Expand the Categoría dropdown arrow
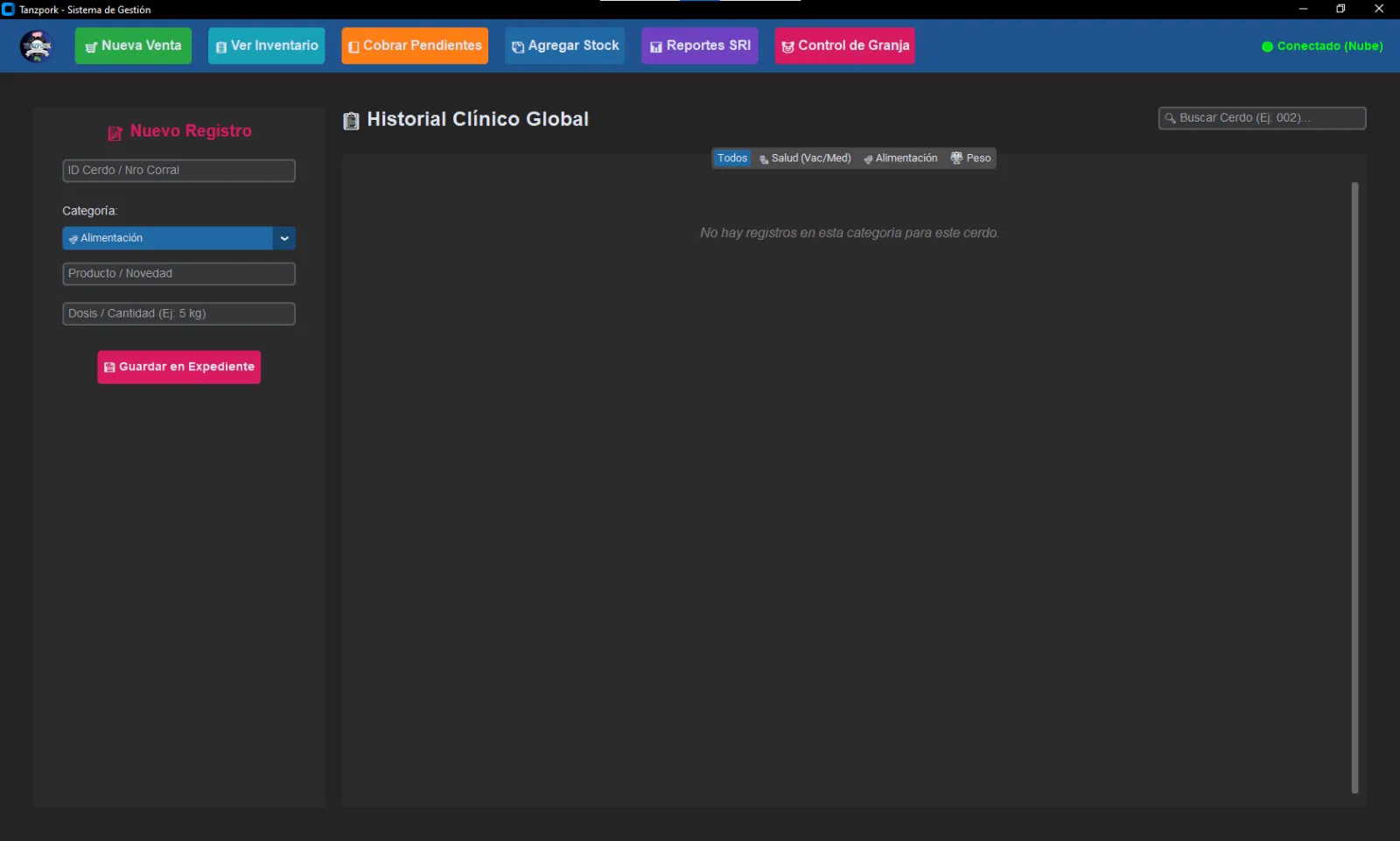The image size is (1400, 841). [284, 238]
